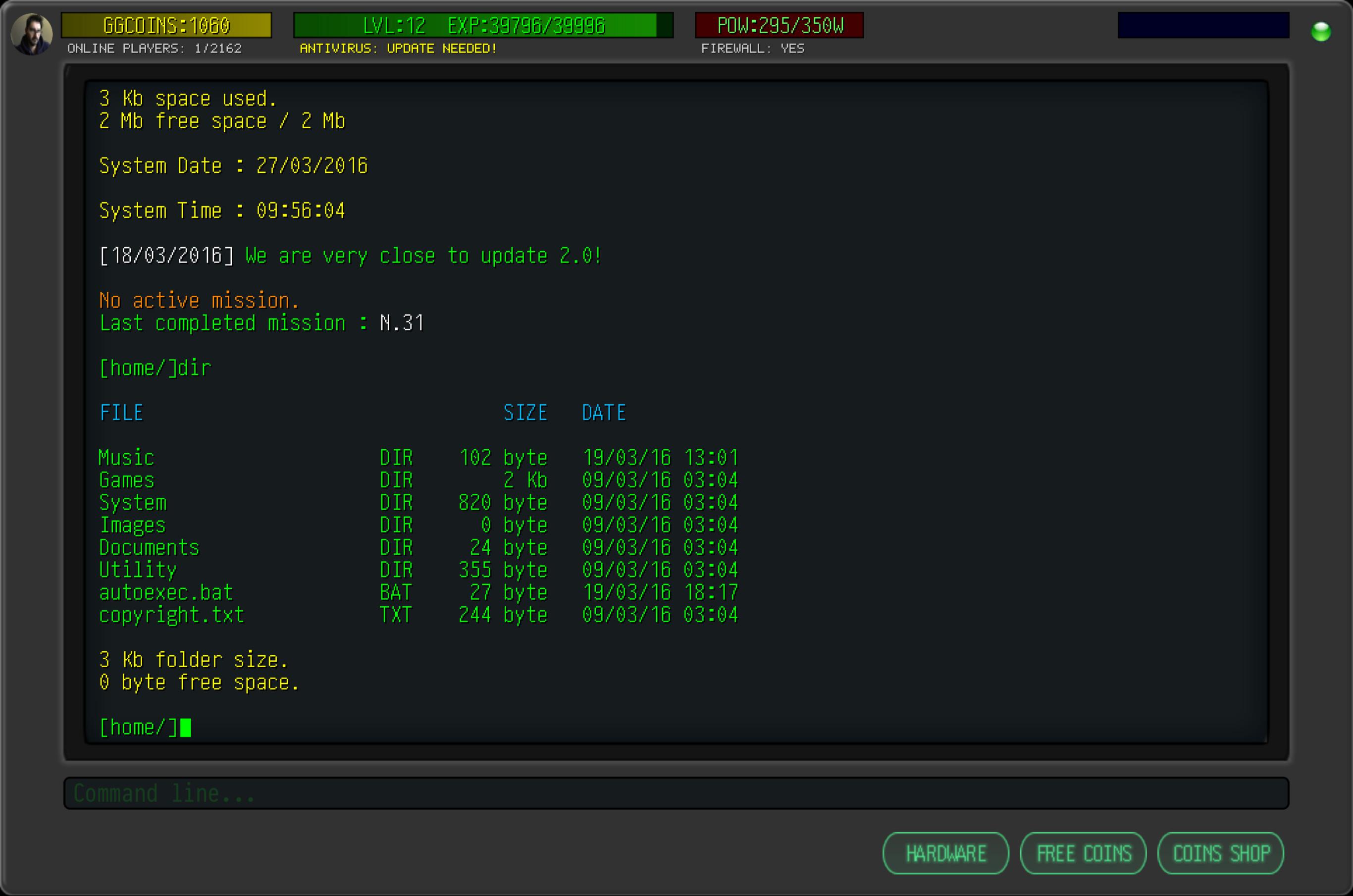Click the POW:295/350W power meter
Image resolution: width=1353 pixels, height=896 pixels.
(779, 25)
